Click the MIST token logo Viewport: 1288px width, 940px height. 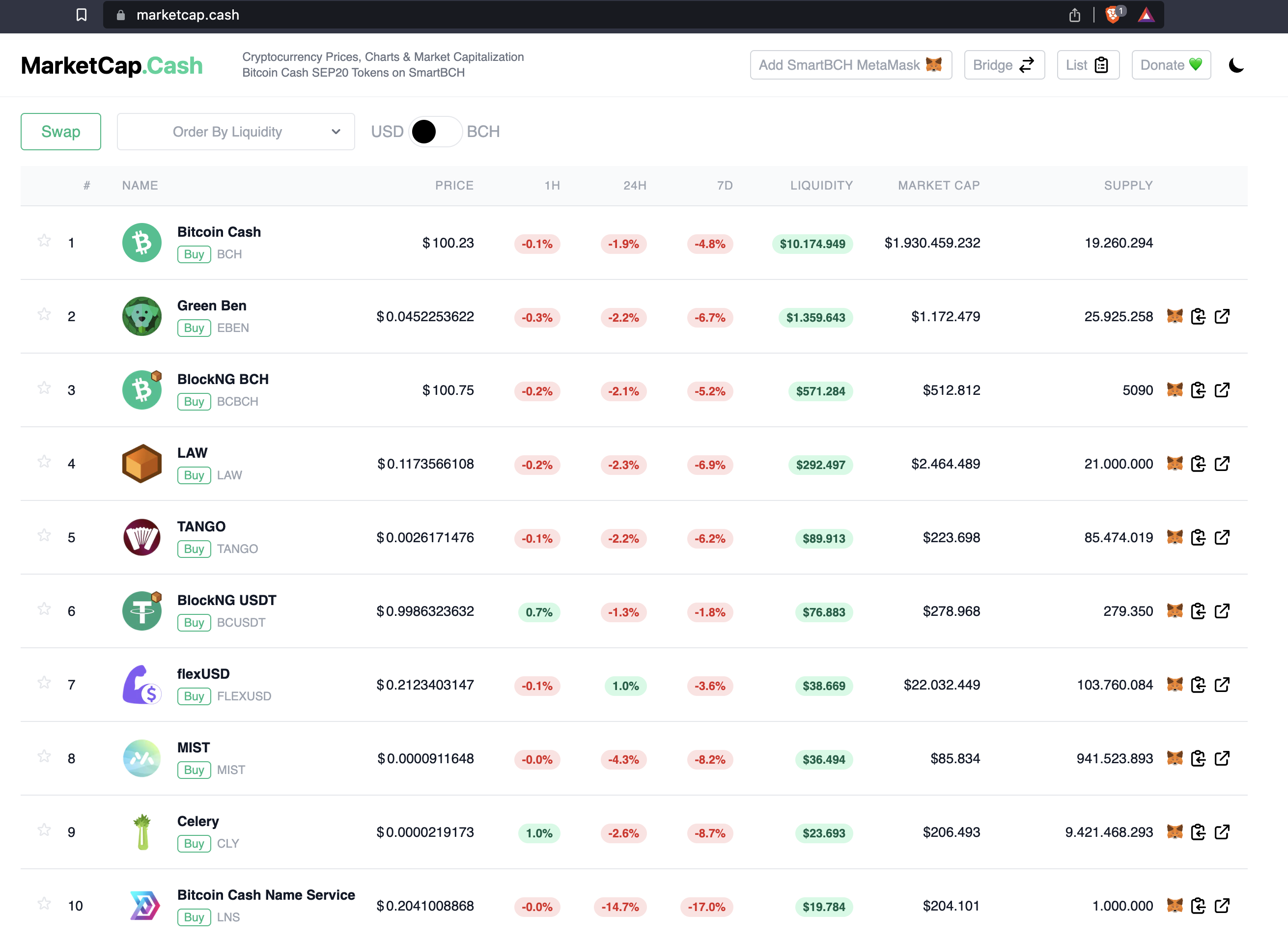pyautogui.click(x=142, y=758)
